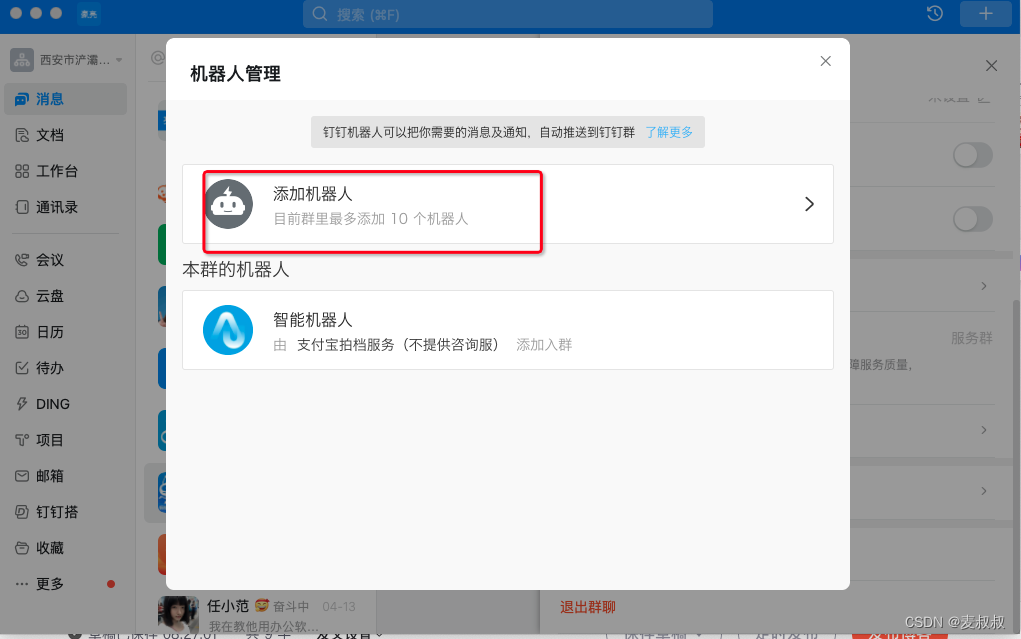The image size is (1021, 639).
Task: Click the Favorites (收藏) icon
Action: 21,548
